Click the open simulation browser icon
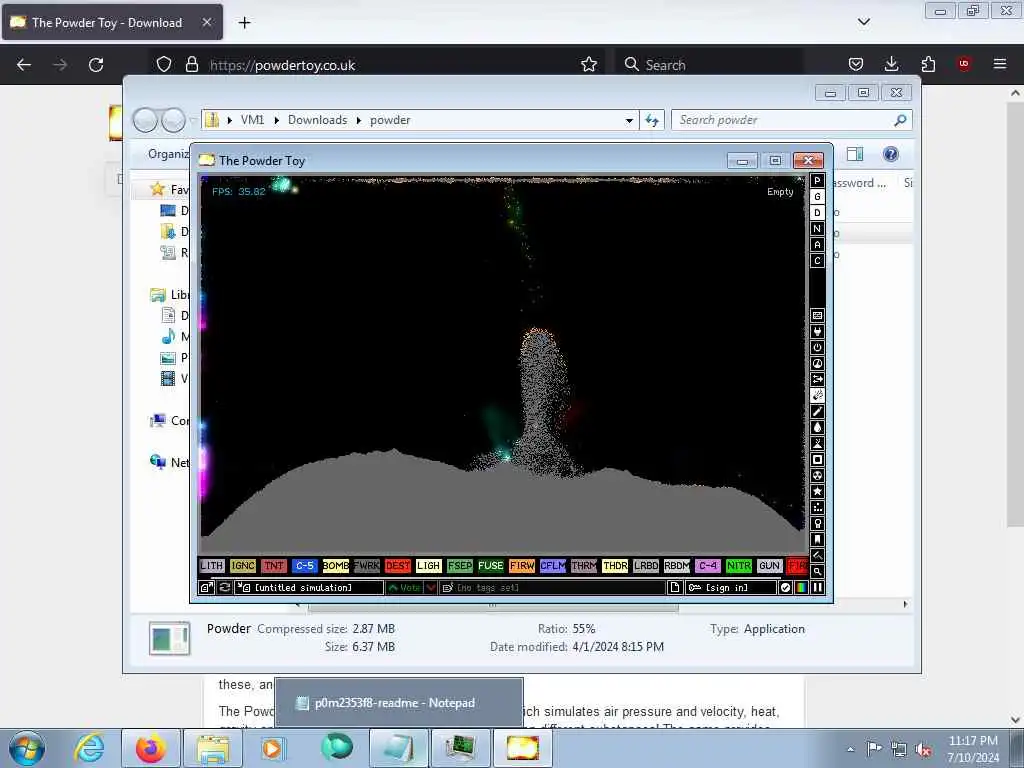The image size is (1024, 768). (x=206, y=588)
